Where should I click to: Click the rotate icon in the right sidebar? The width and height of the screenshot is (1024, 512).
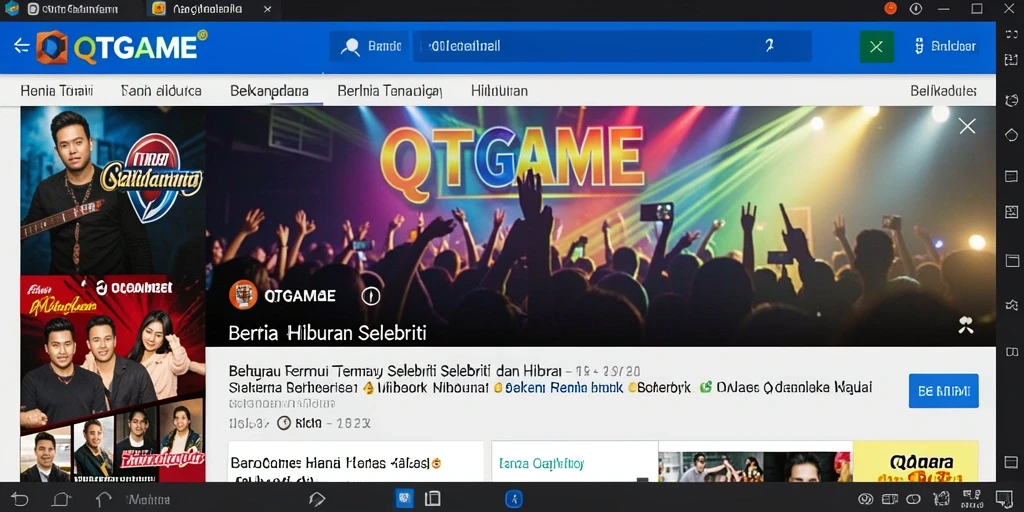pos(1012,101)
